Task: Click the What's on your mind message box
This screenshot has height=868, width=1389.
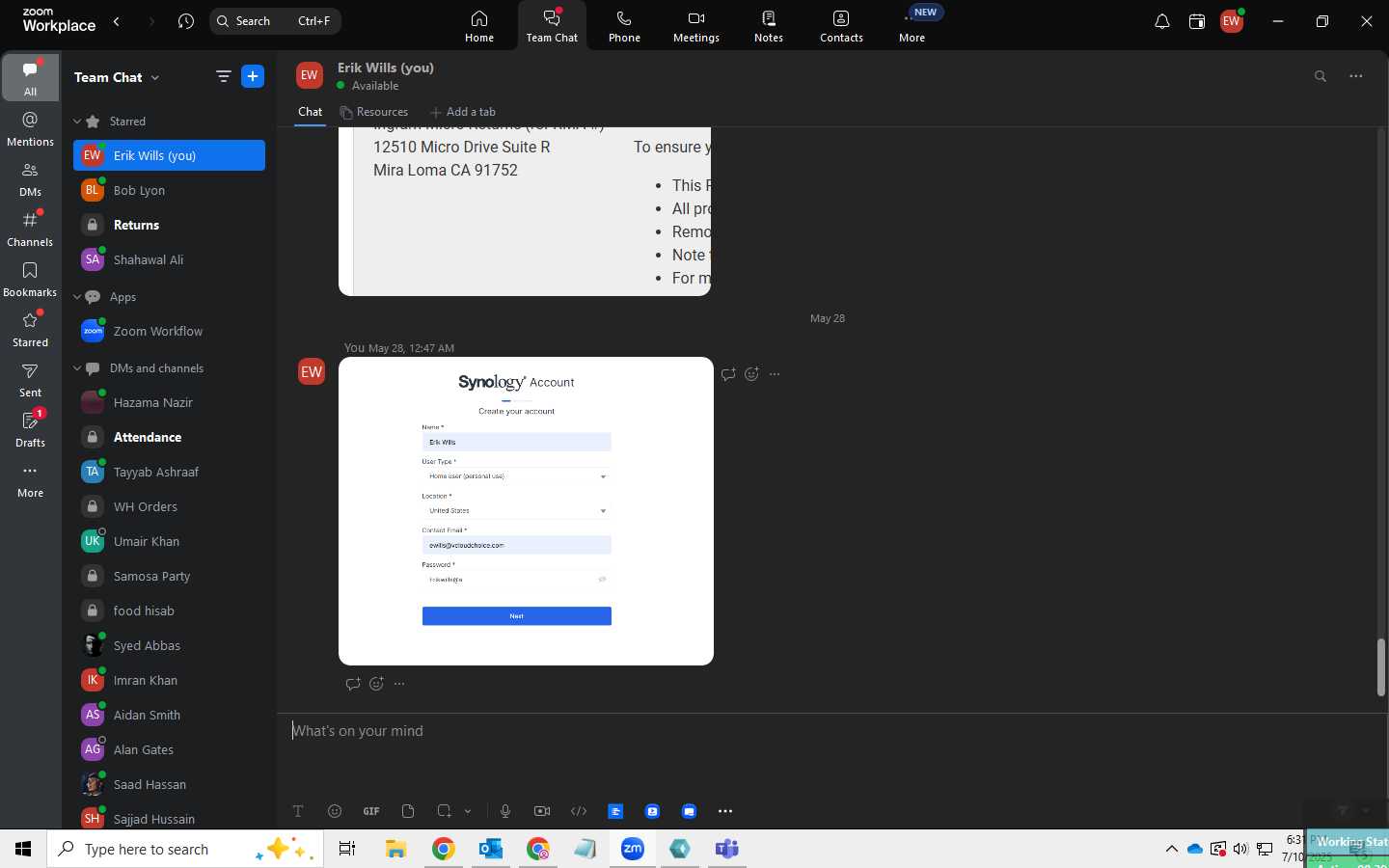Action: (x=830, y=731)
